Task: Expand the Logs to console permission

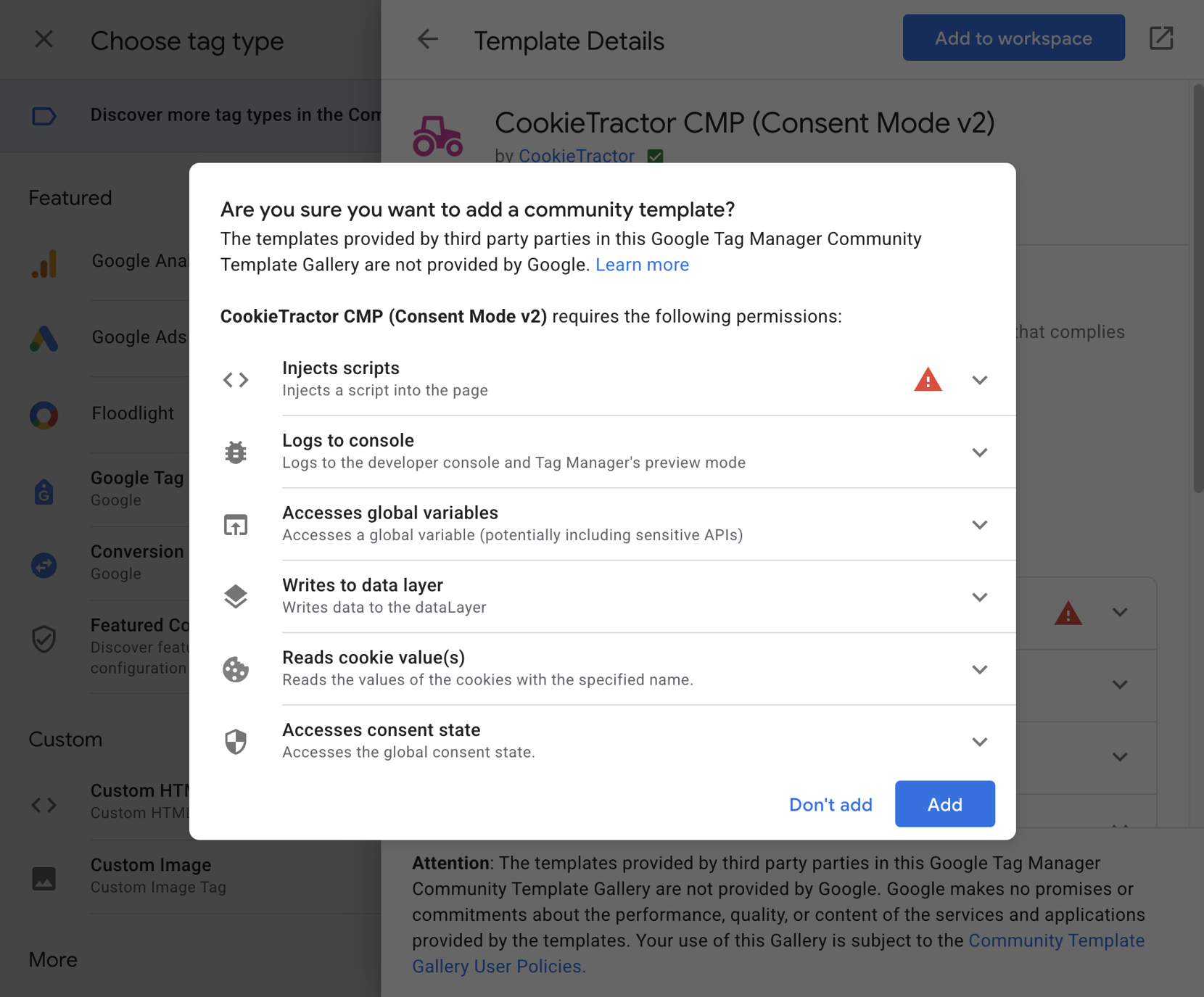Action: click(979, 452)
